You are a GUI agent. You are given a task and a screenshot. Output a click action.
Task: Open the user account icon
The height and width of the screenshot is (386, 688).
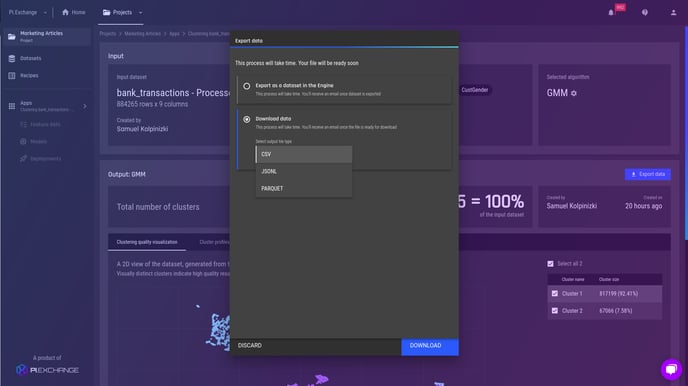pos(673,13)
